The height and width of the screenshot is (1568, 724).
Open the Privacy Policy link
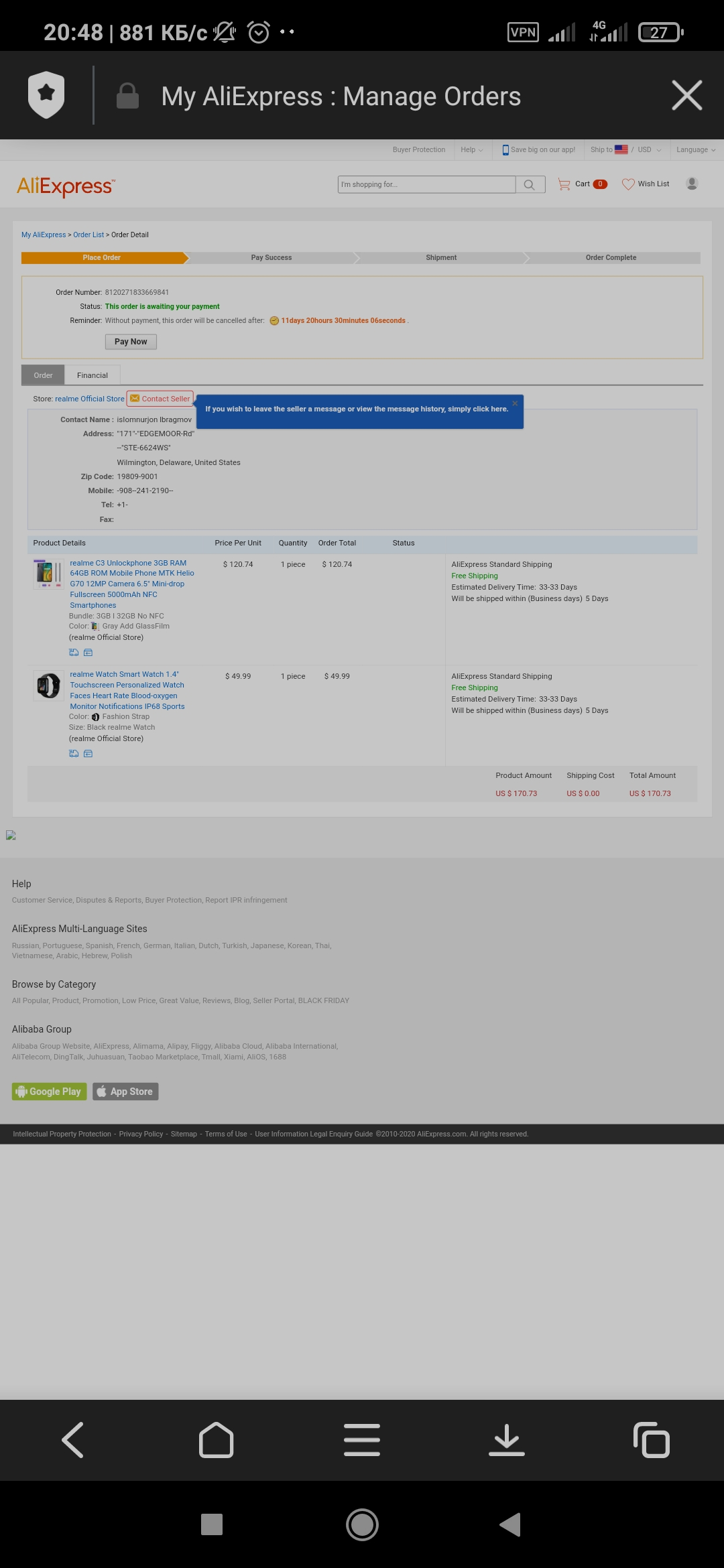pos(141,1134)
